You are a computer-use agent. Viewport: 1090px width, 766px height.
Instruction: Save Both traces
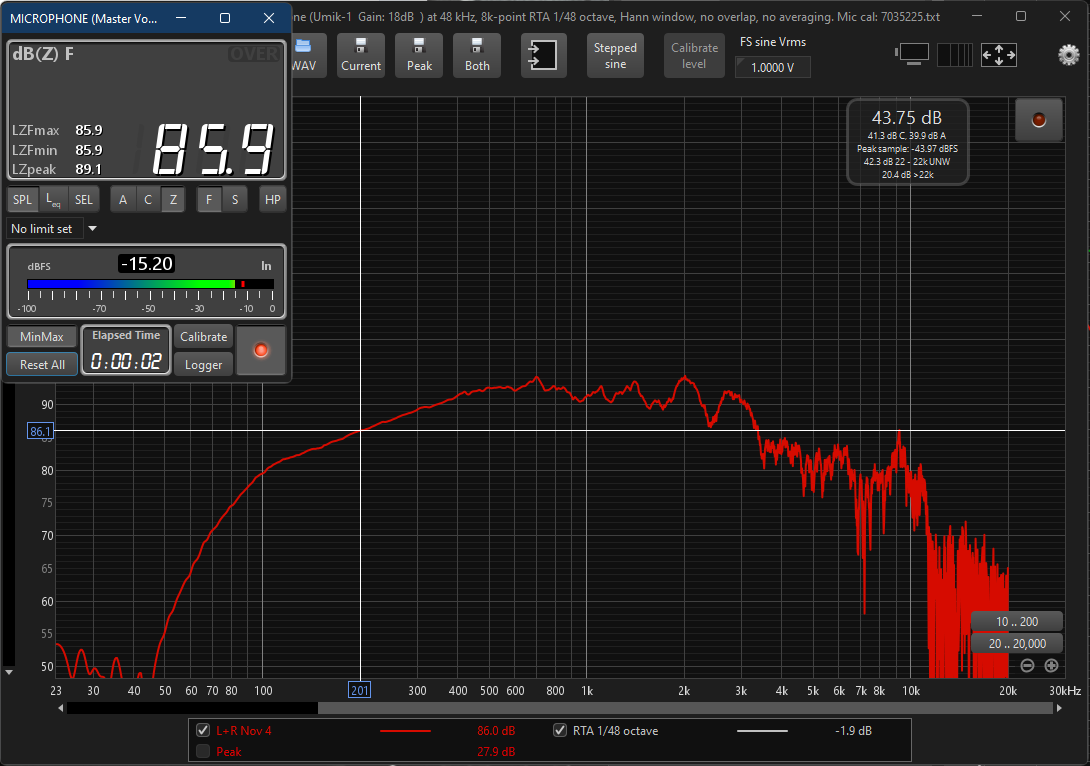click(477, 55)
